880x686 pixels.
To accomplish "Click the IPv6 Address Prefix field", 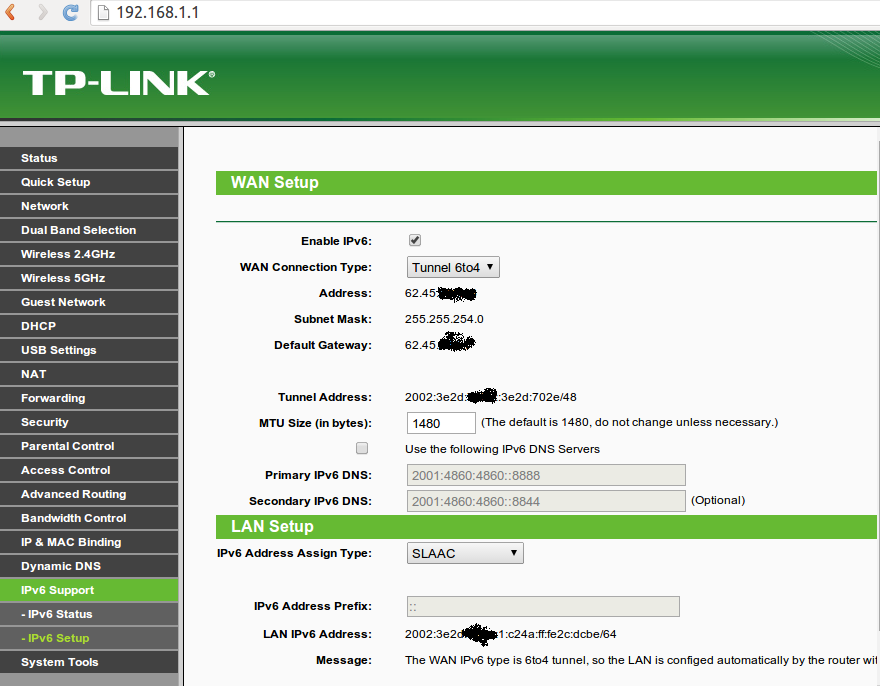I will tap(543, 606).
